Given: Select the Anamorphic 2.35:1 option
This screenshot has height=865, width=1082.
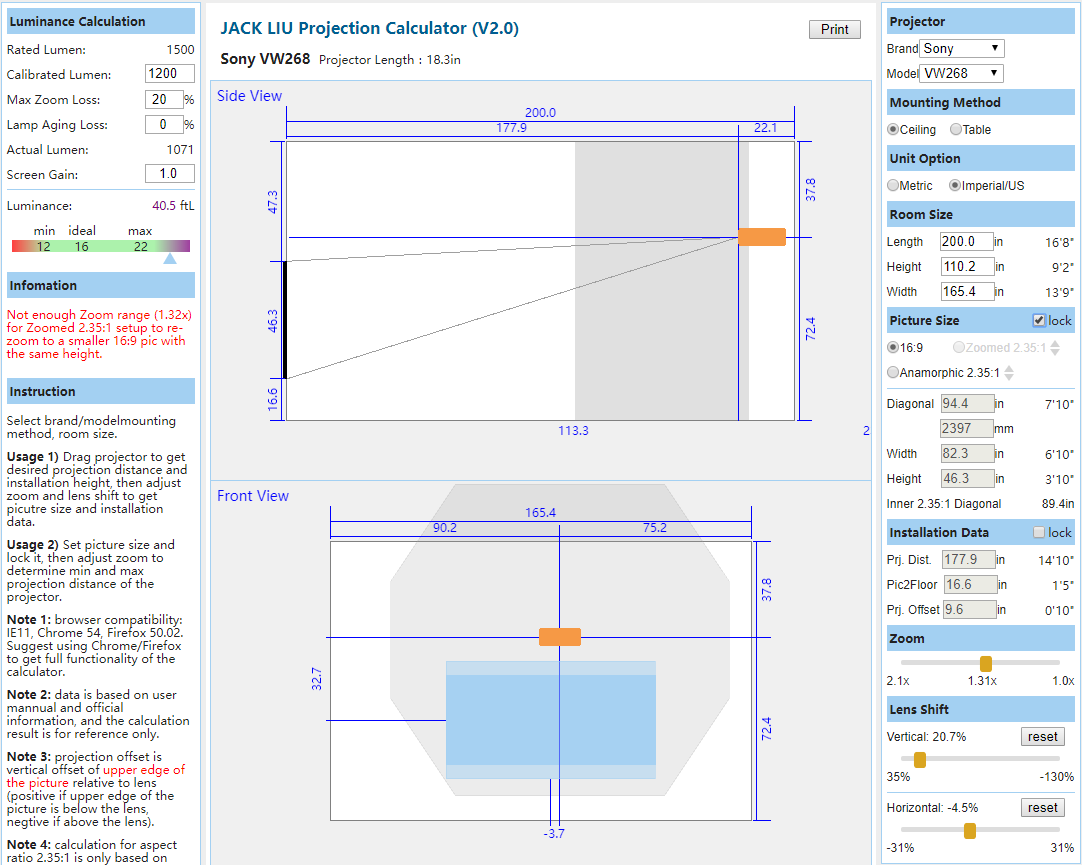Looking at the screenshot, I should tap(891, 372).
